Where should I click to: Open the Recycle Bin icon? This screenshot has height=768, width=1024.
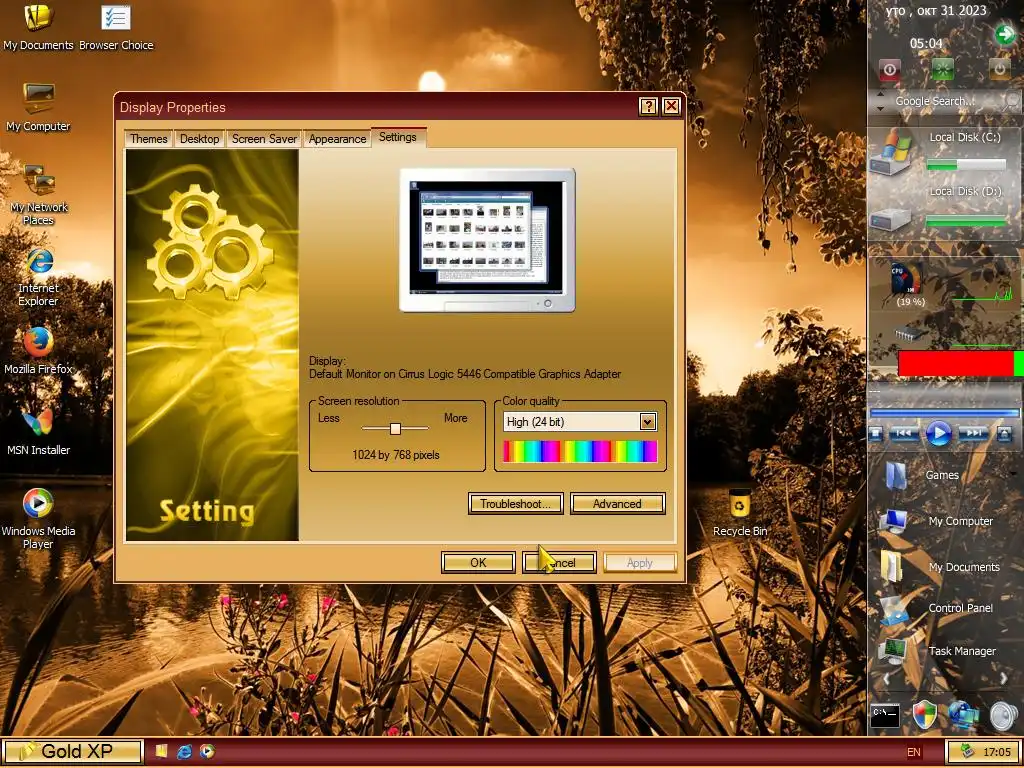pyautogui.click(x=740, y=513)
